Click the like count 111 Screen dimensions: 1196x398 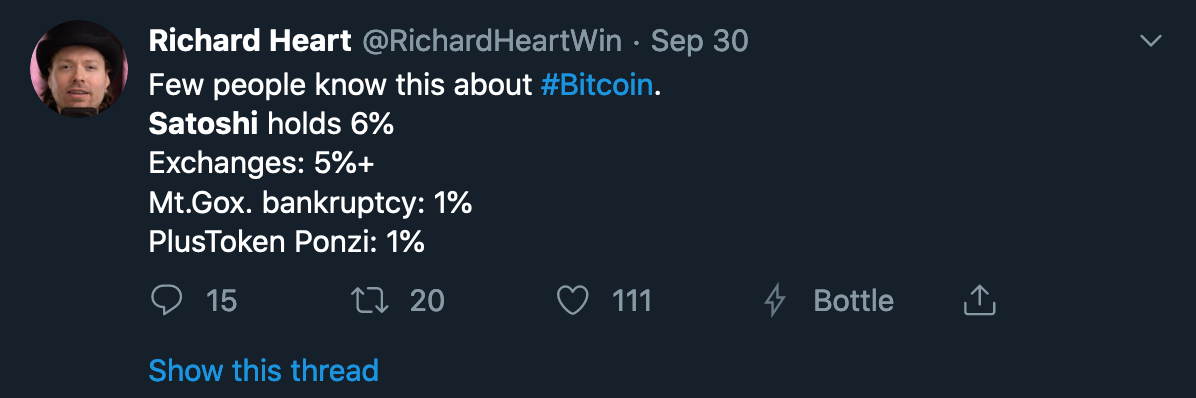pos(632,301)
